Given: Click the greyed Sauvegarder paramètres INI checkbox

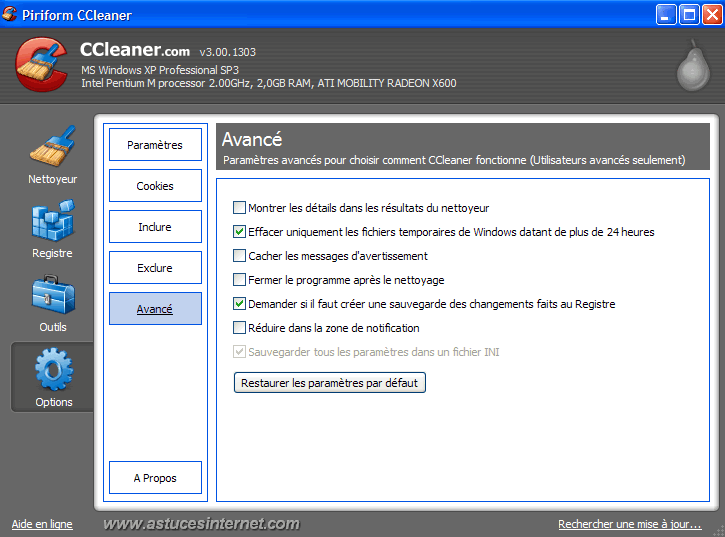Looking at the screenshot, I should coord(239,352).
